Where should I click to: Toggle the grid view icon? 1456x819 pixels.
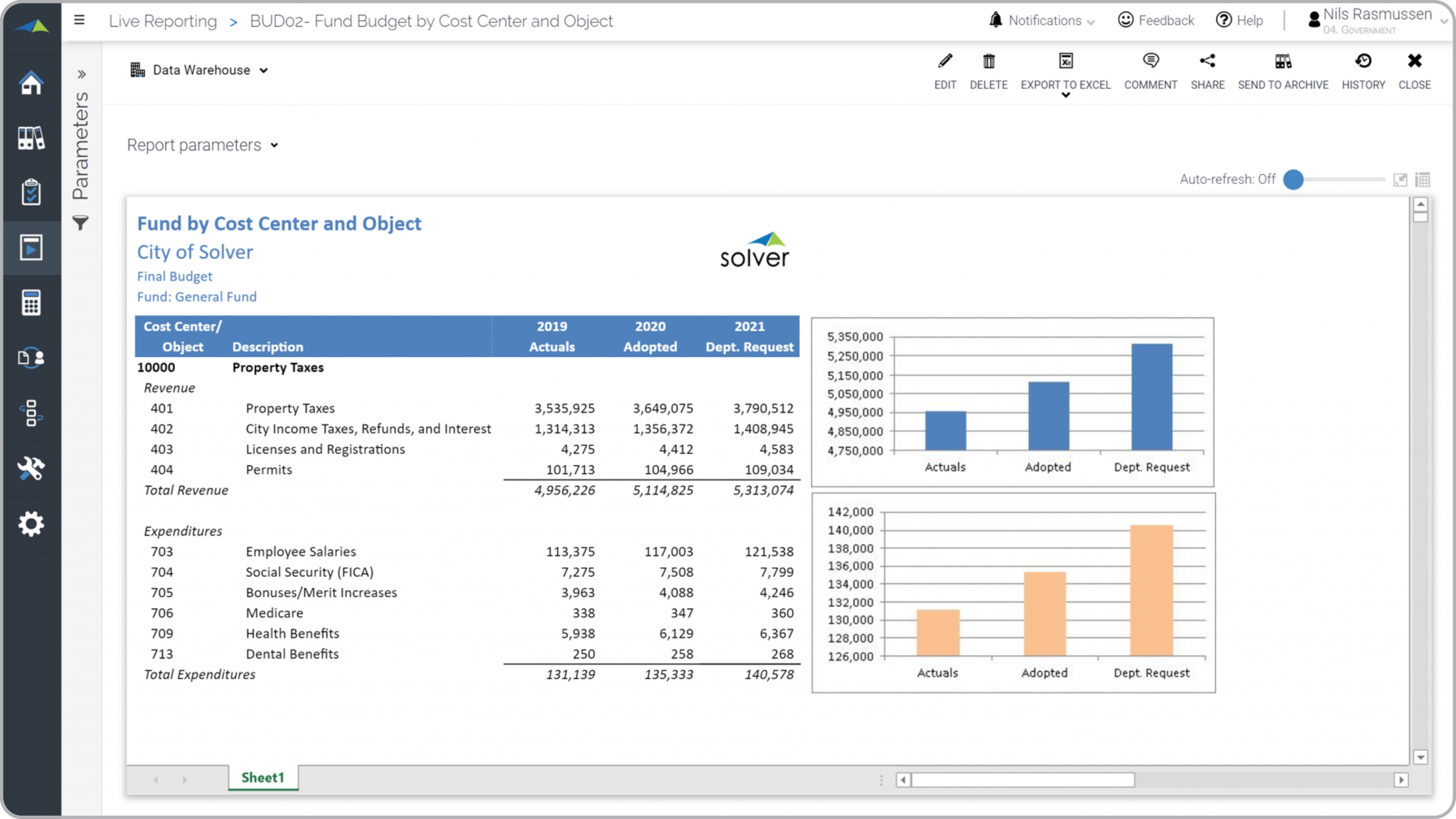pyautogui.click(x=1422, y=180)
